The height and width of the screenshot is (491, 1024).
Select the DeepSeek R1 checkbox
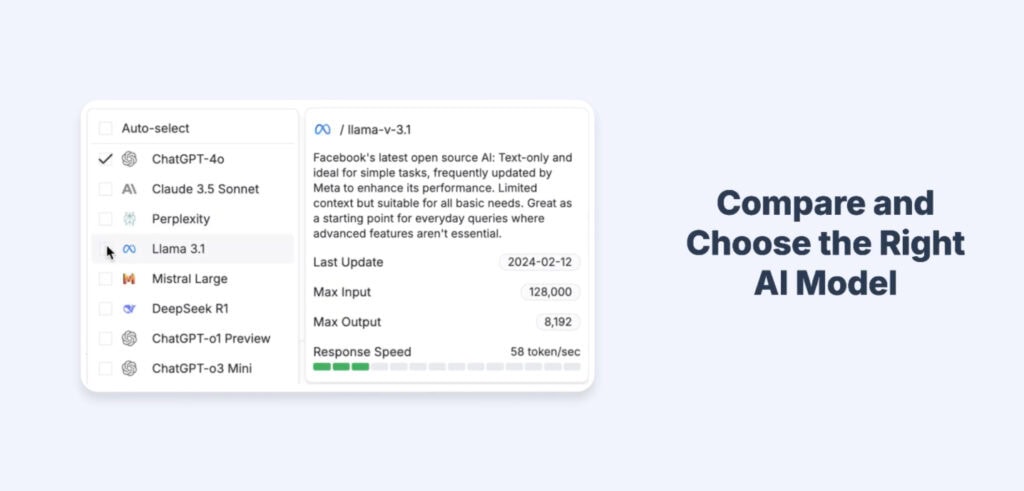click(x=105, y=309)
